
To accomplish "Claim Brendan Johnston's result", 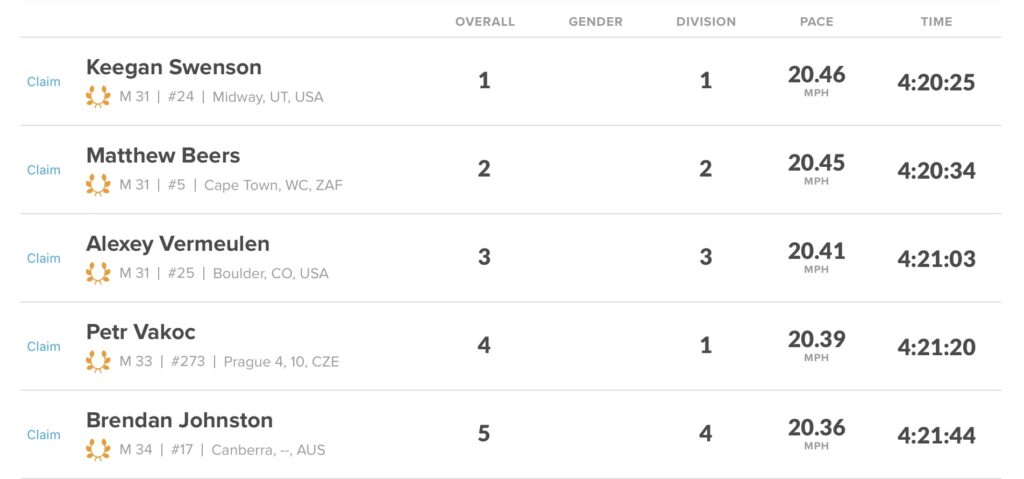I will 43,435.
